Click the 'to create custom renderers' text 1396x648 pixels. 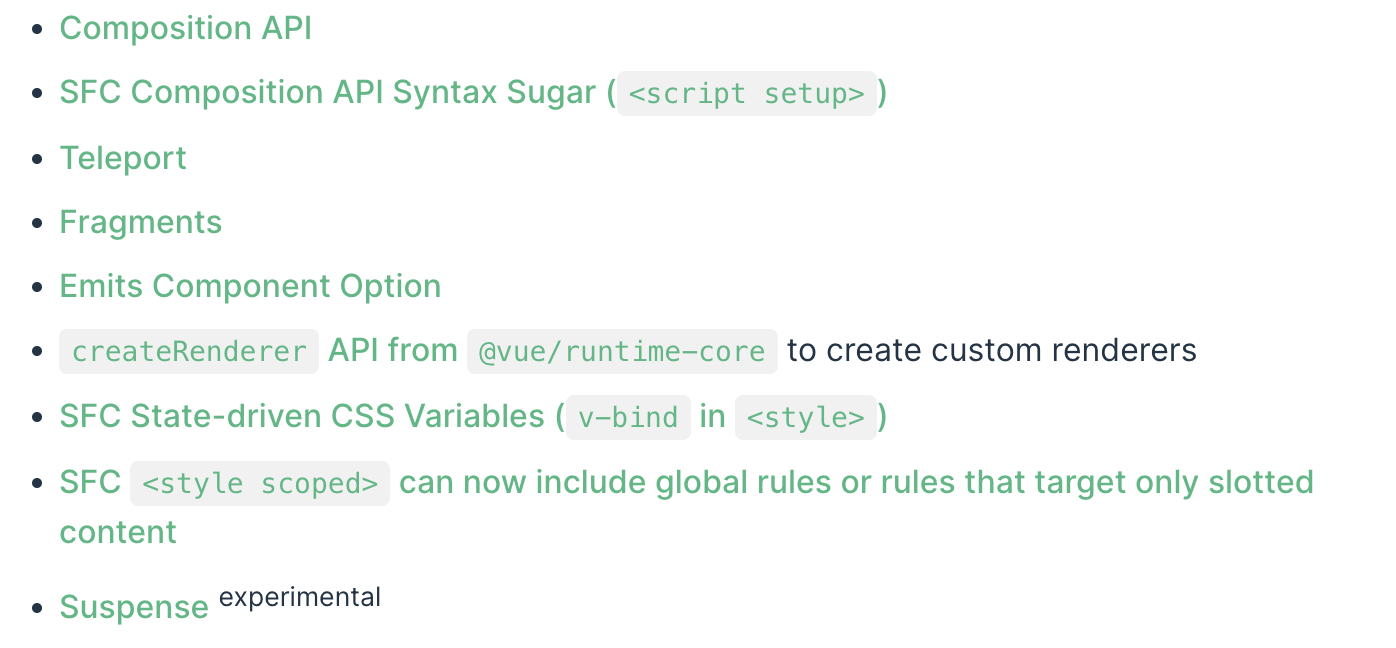(x=992, y=351)
